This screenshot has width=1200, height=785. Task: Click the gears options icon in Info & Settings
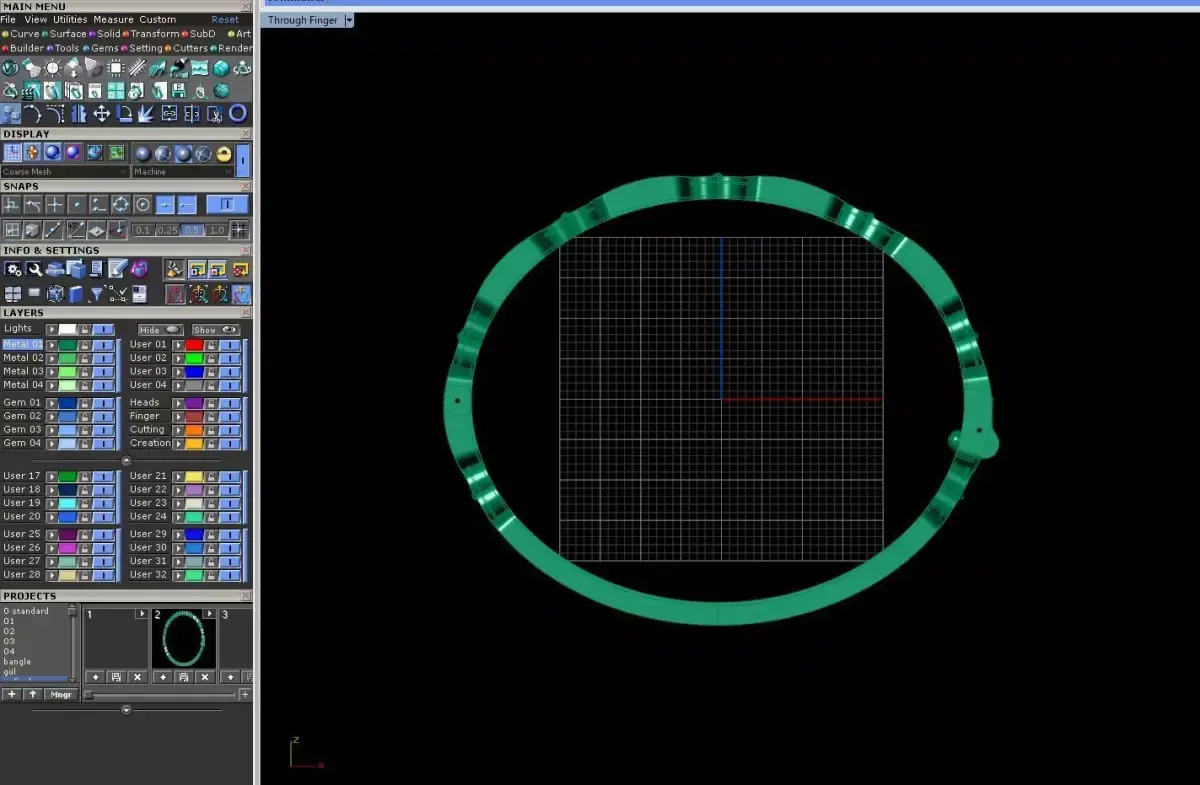[x=13, y=269]
